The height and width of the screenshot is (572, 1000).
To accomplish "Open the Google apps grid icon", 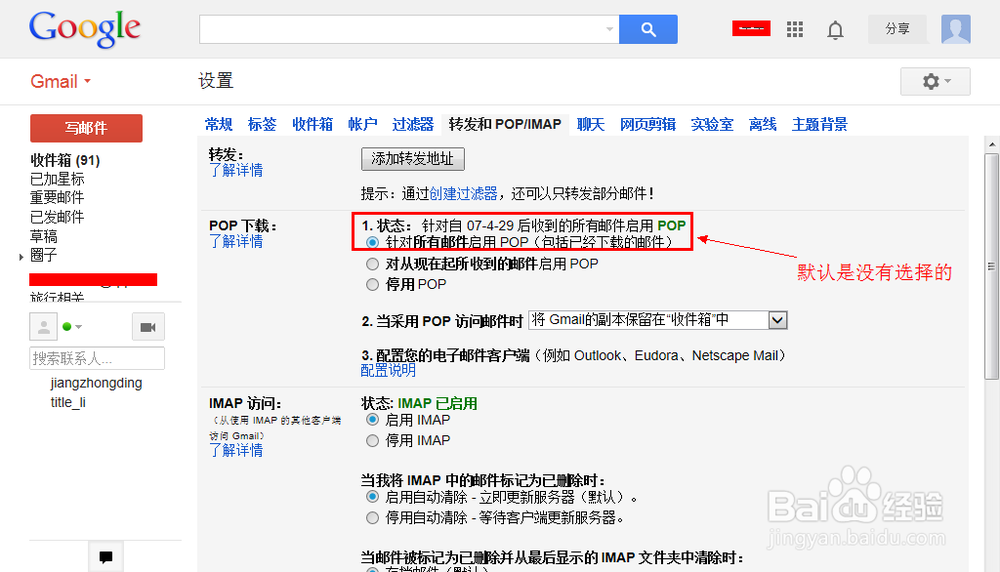I will coord(795,29).
